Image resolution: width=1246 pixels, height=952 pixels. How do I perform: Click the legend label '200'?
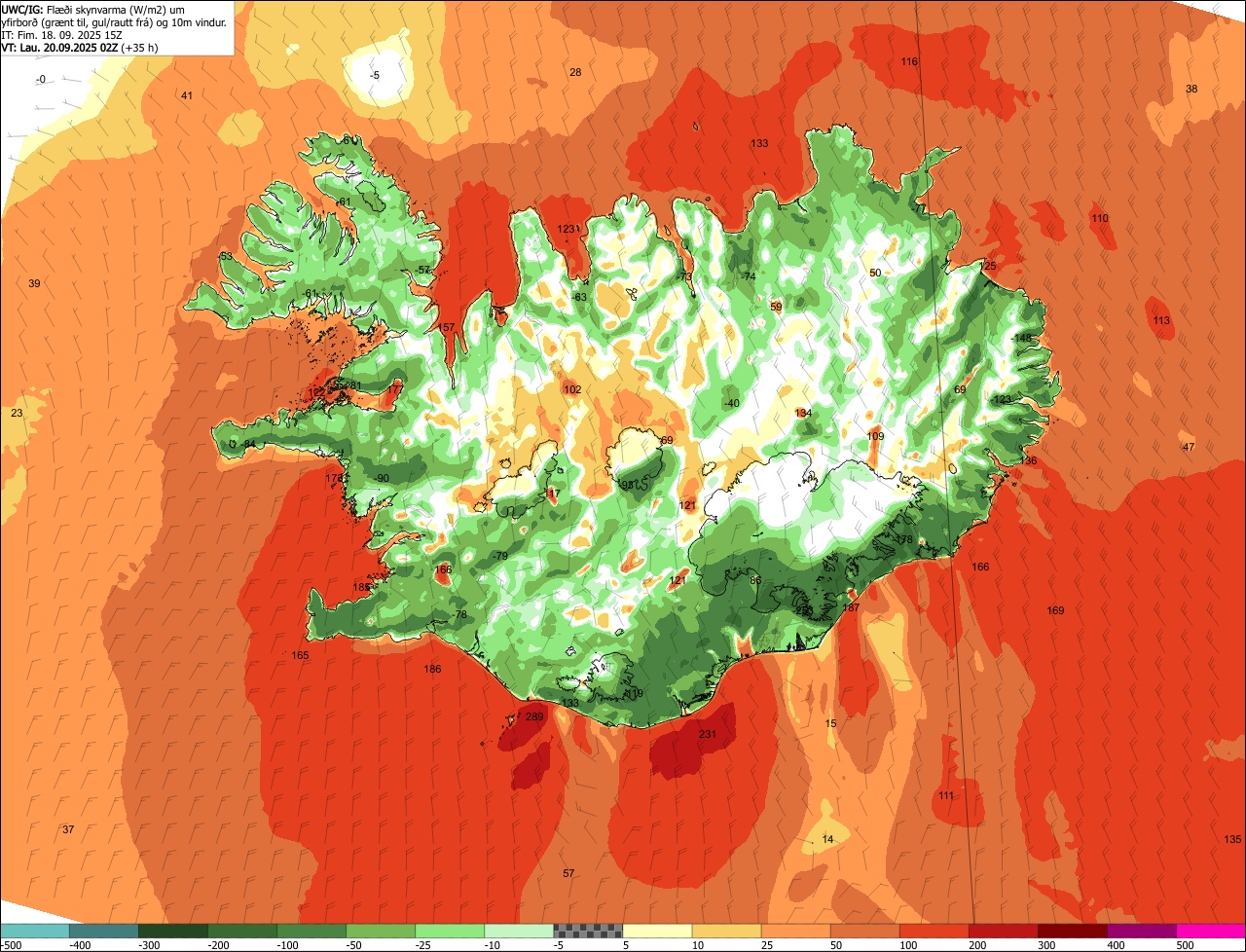[979, 945]
